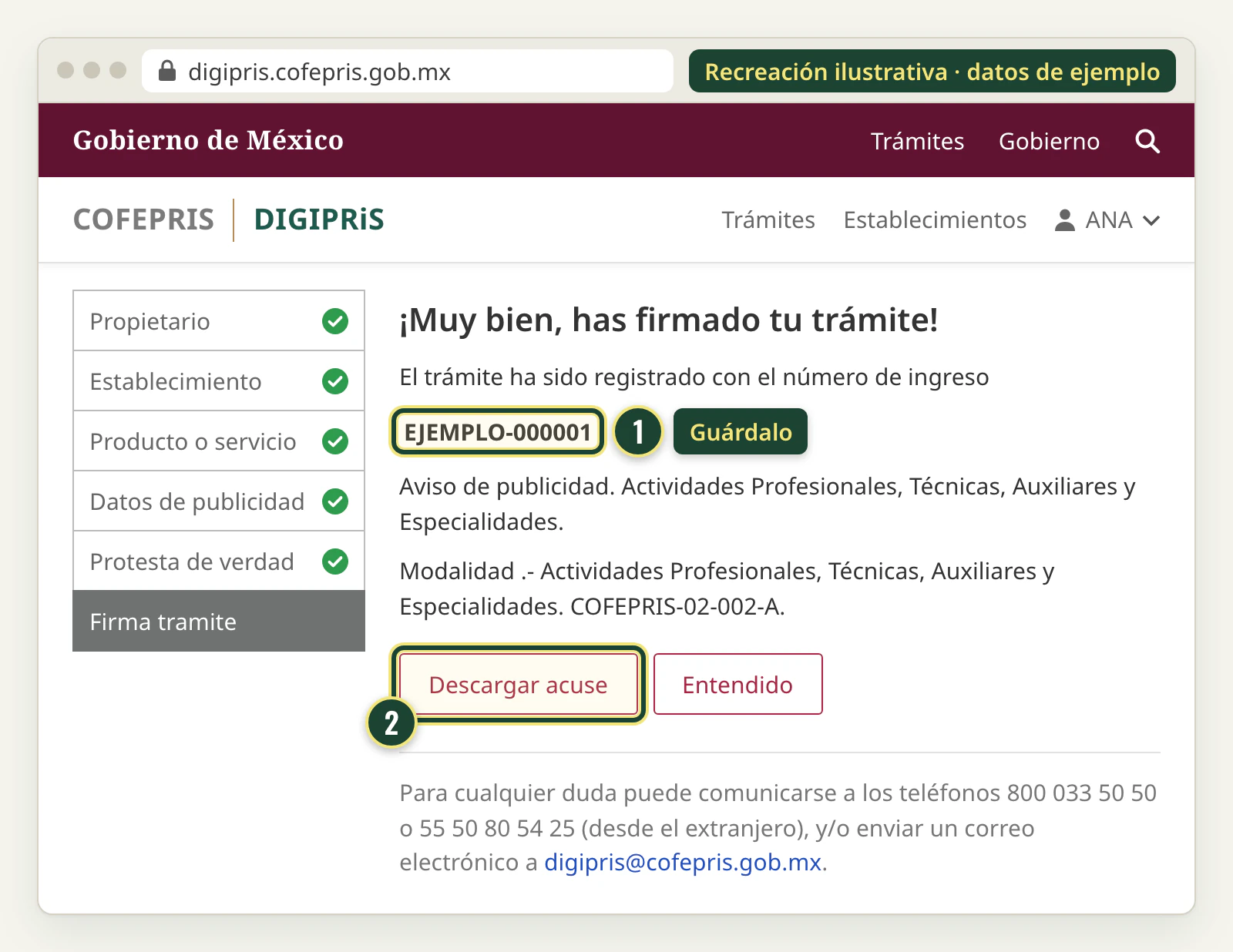Image resolution: width=1233 pixels, height=952 pixels.
Task: Click the padlock icon in the address bar
Action: tap(167, 71)
